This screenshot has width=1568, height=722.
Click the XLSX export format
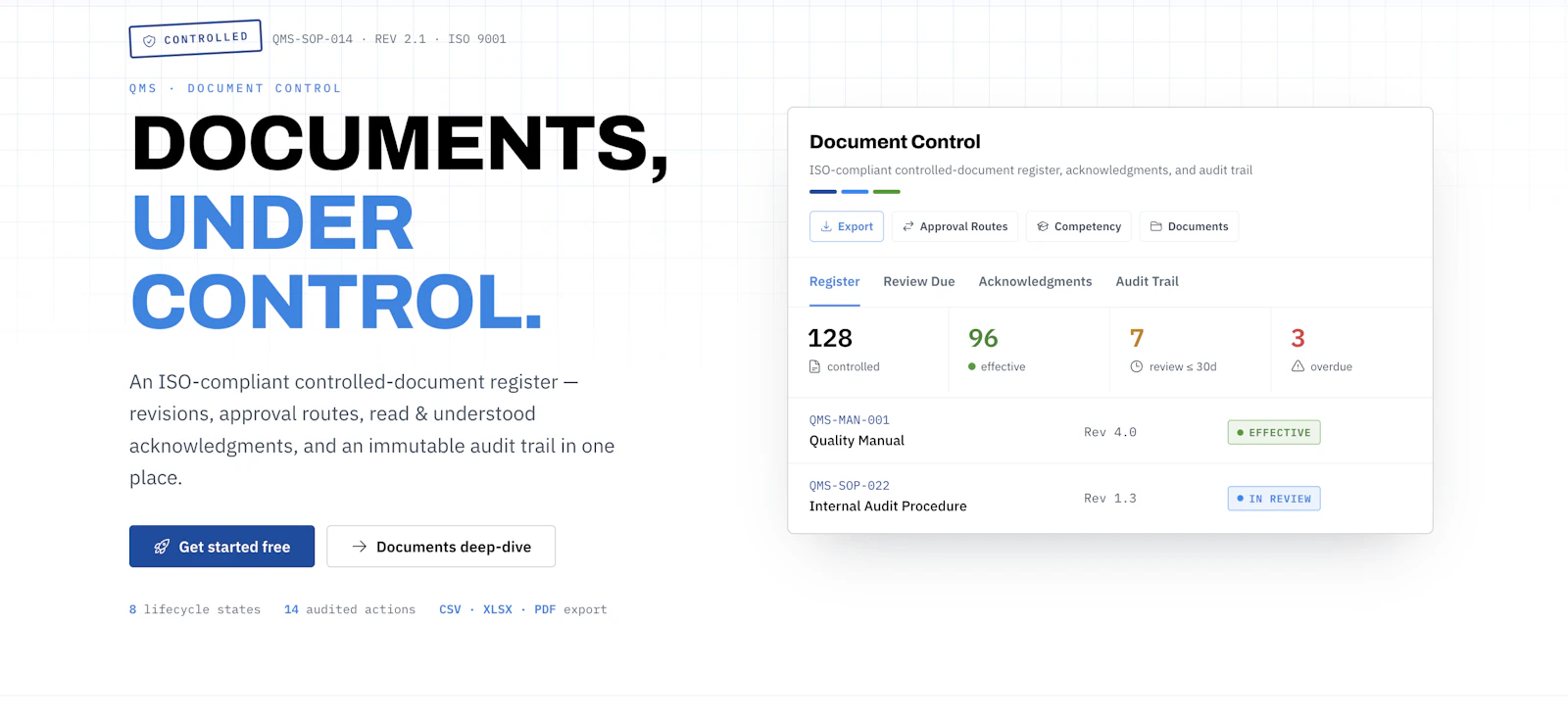coord(498,609)
